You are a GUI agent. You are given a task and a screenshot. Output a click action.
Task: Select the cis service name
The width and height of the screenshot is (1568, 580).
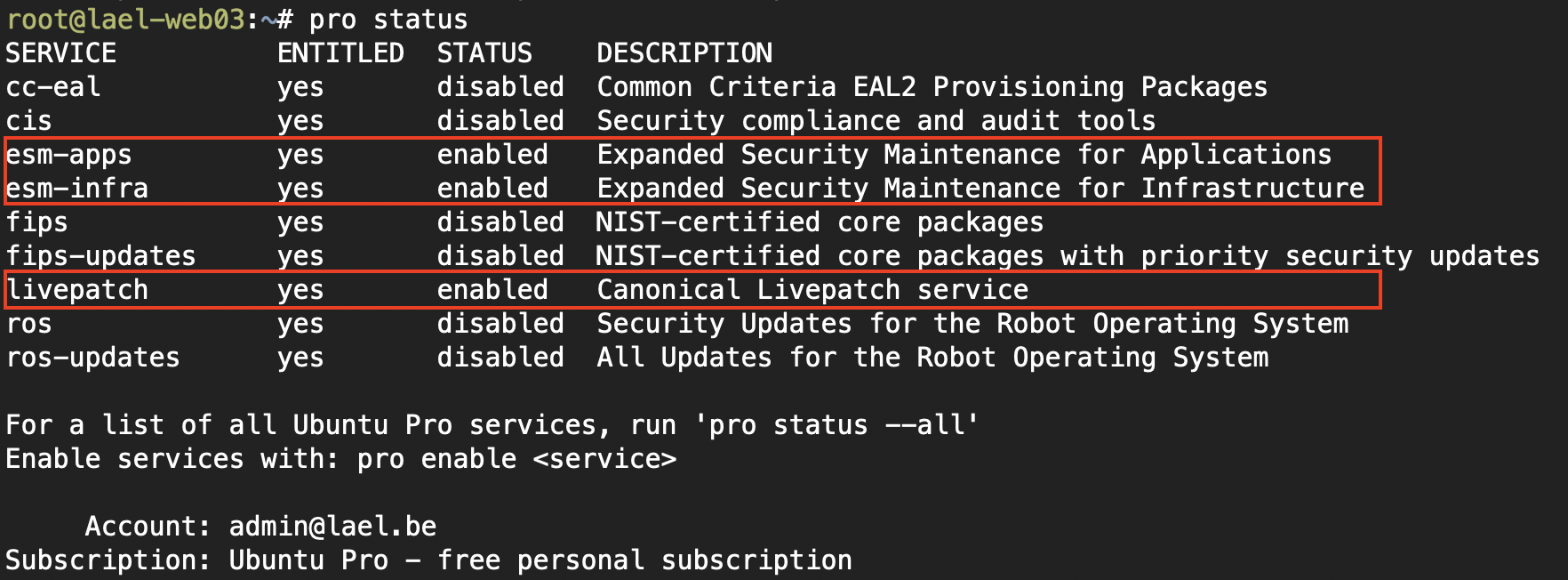coord(28,121)
